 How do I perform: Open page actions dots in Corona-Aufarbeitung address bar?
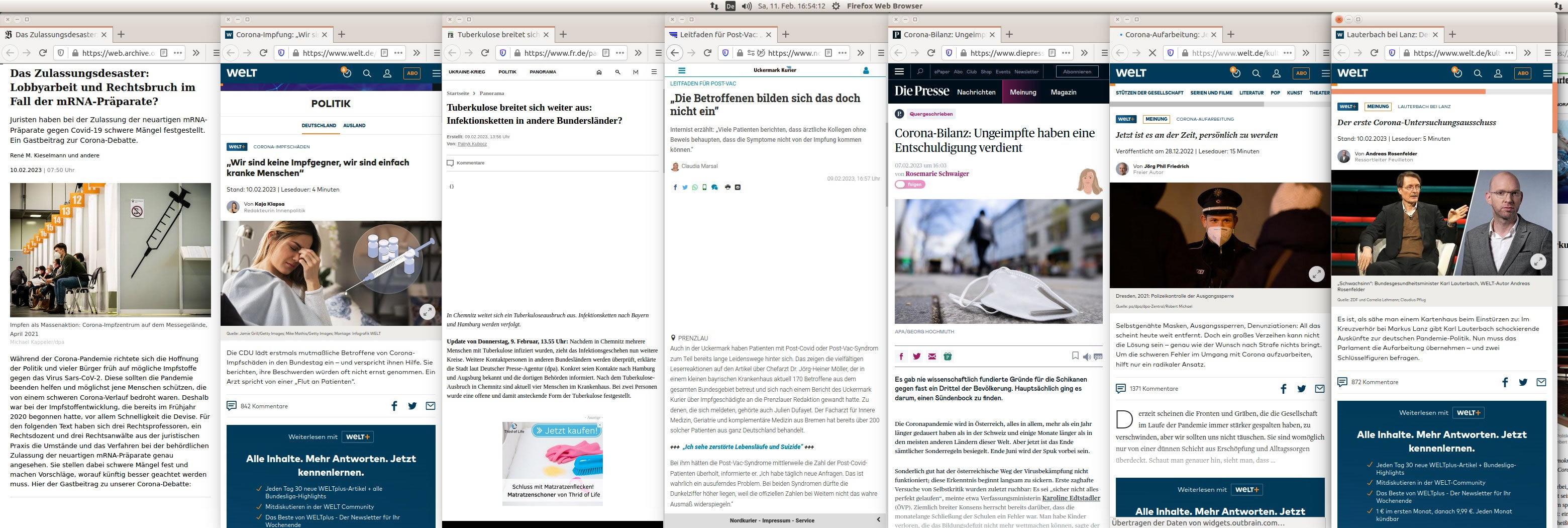[1287, 53]
